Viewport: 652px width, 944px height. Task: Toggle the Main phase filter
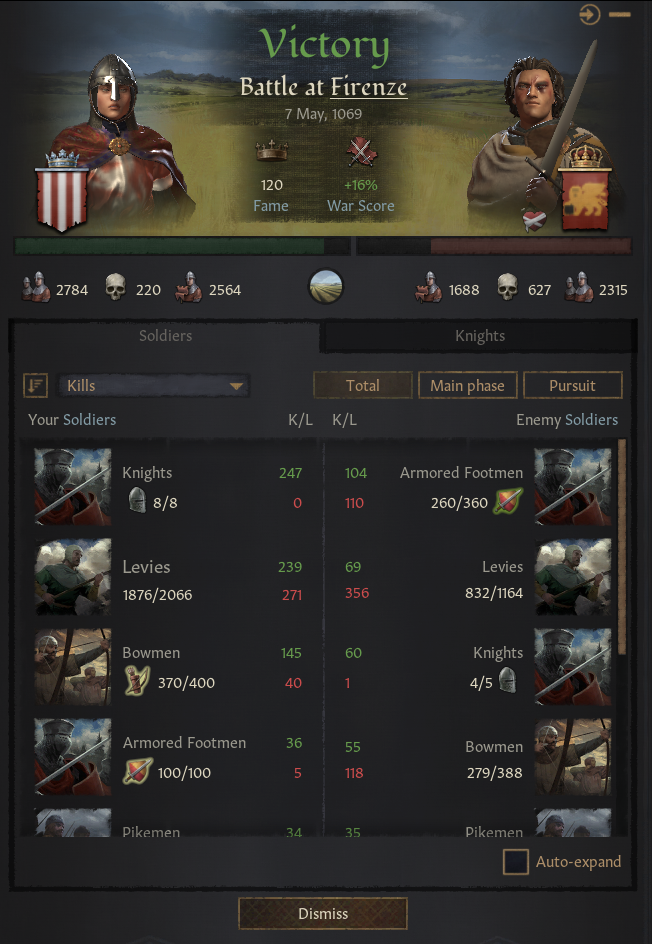(467, 385)
